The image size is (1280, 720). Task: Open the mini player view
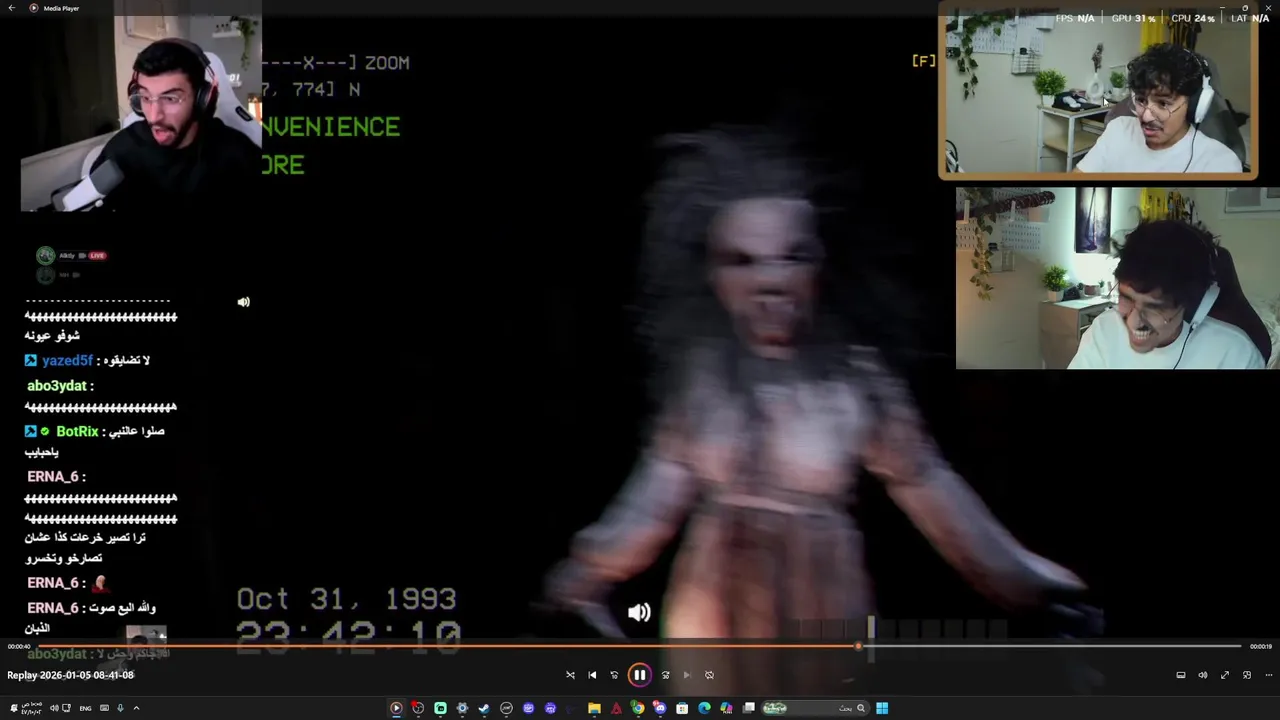pos(1247,675)
